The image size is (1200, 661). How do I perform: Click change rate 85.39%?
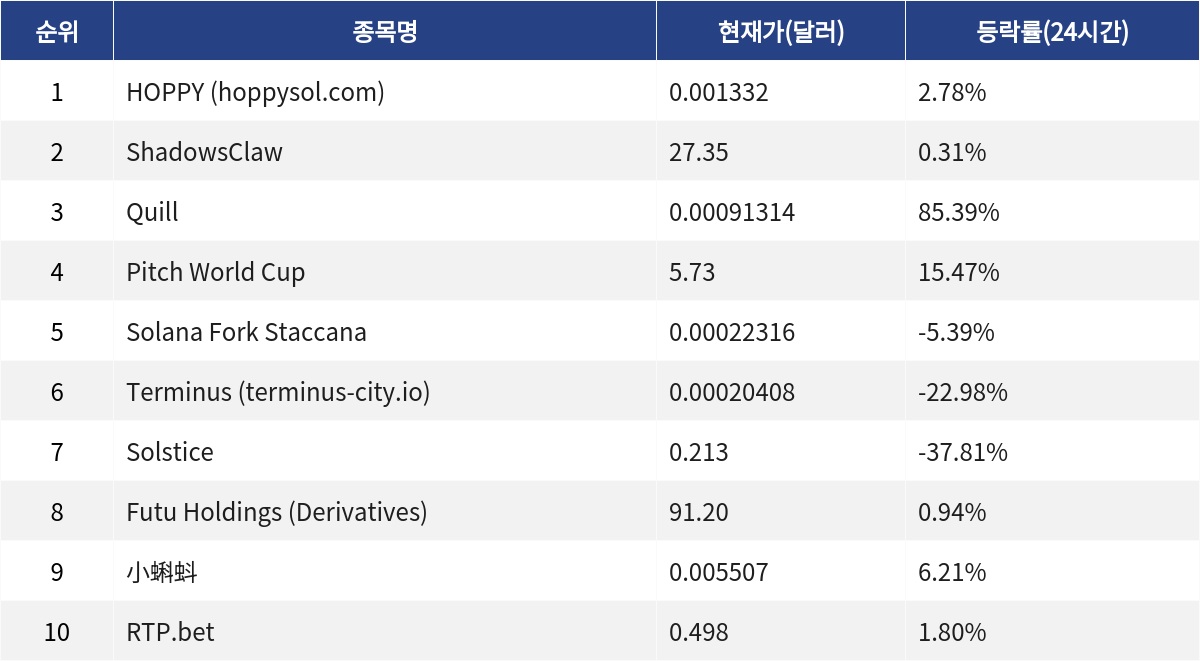point(959,213)
